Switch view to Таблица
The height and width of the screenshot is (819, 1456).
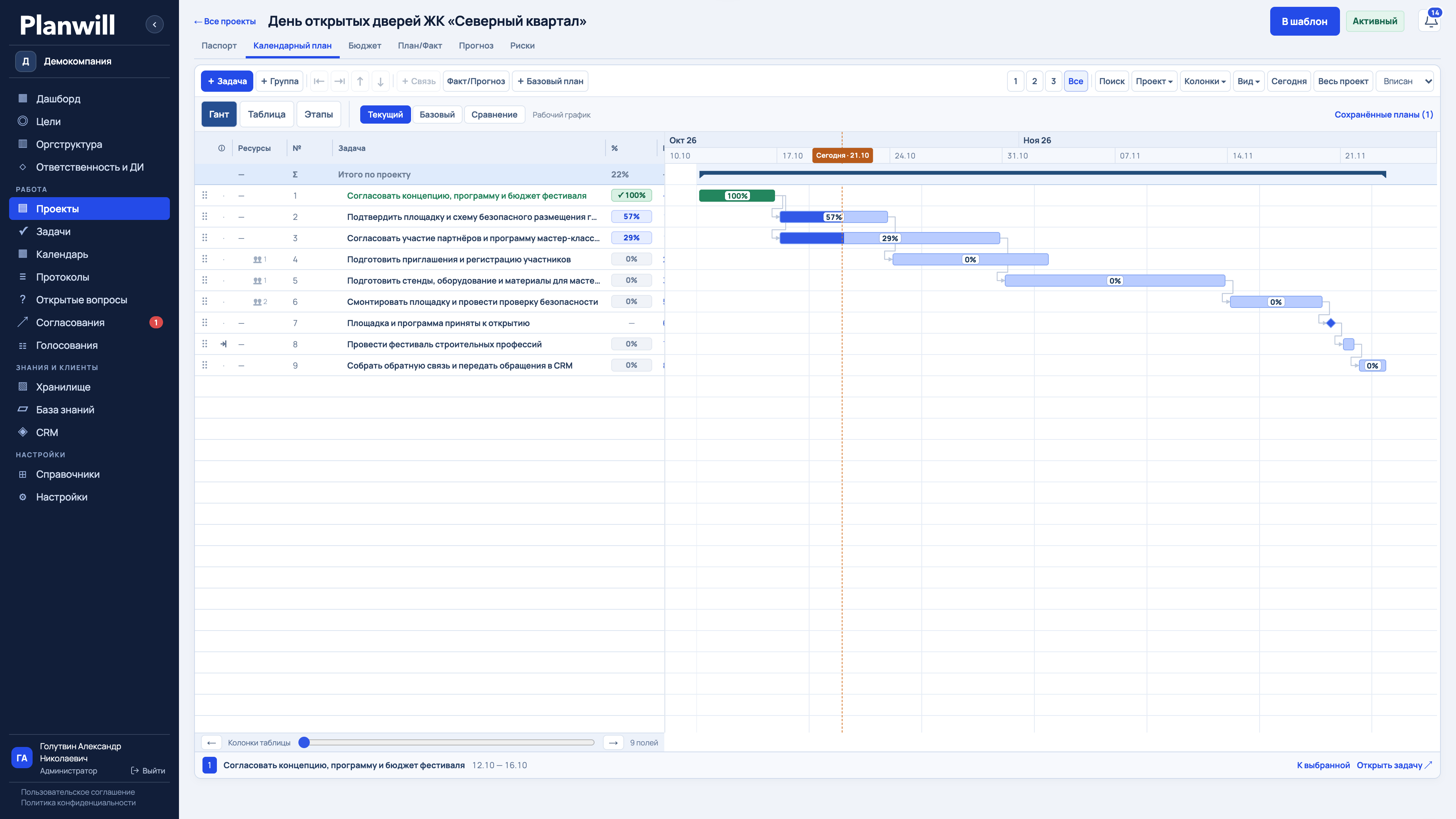click(266, 114)
